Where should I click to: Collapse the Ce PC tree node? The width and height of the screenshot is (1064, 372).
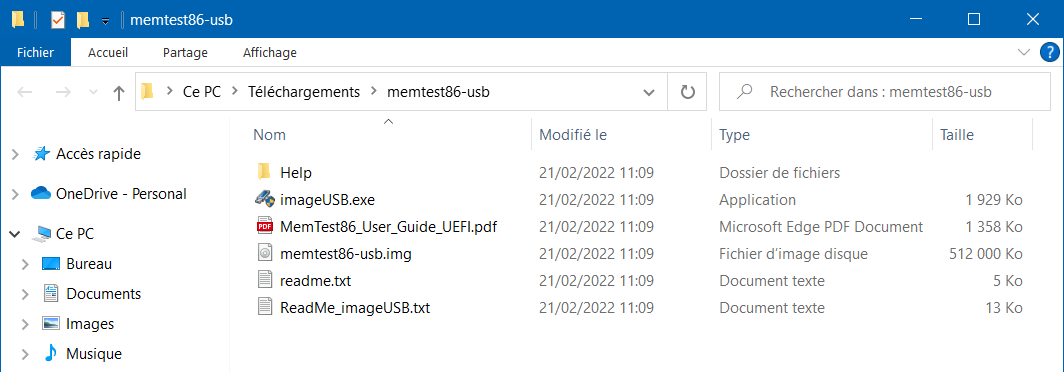pyautogui.click(x=15, y=234)
